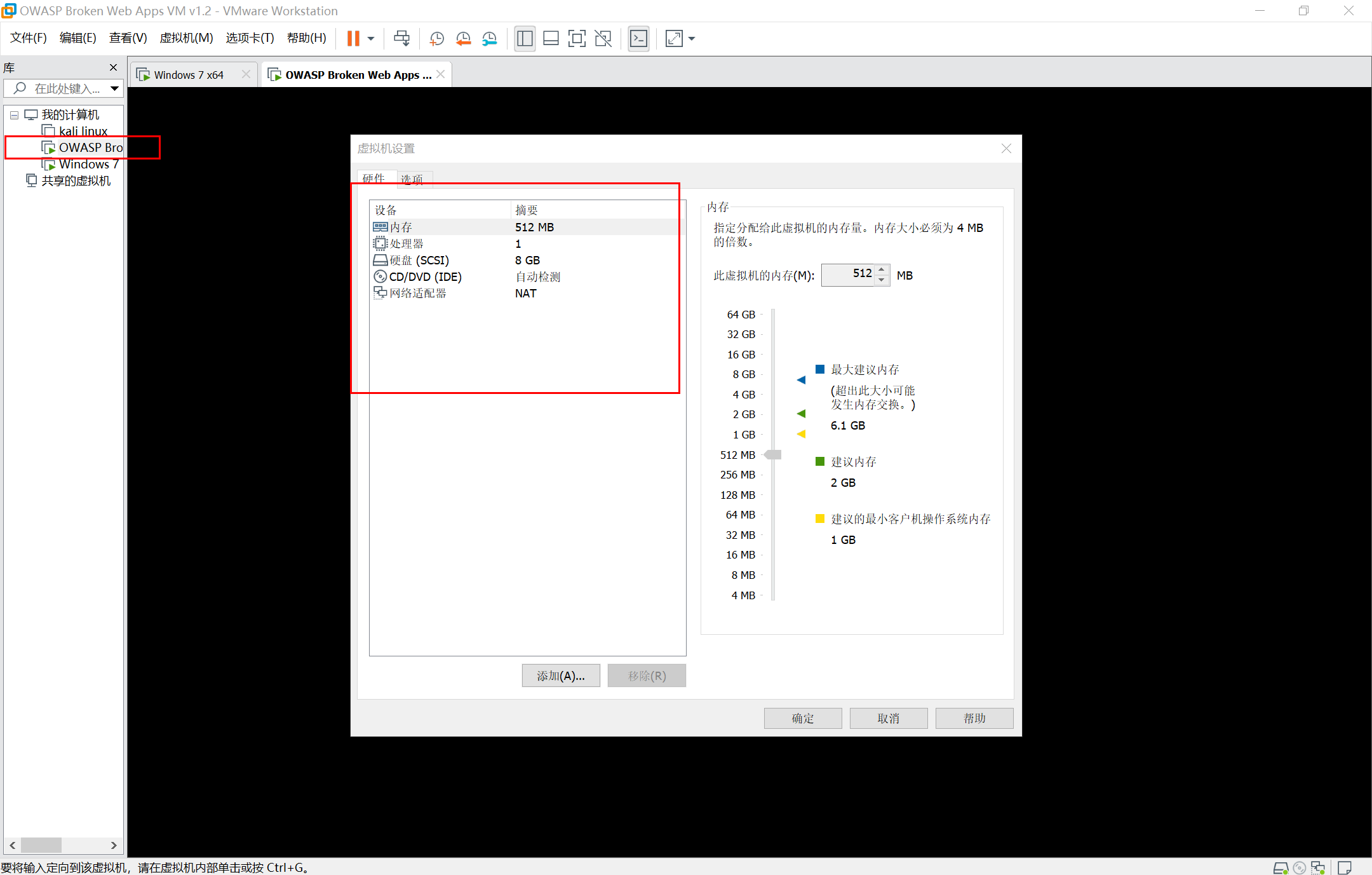Viewport: 1372px width, 875px height.
Task: Collapse the 我的计算机 tree node
Action: tap(14, 116)
